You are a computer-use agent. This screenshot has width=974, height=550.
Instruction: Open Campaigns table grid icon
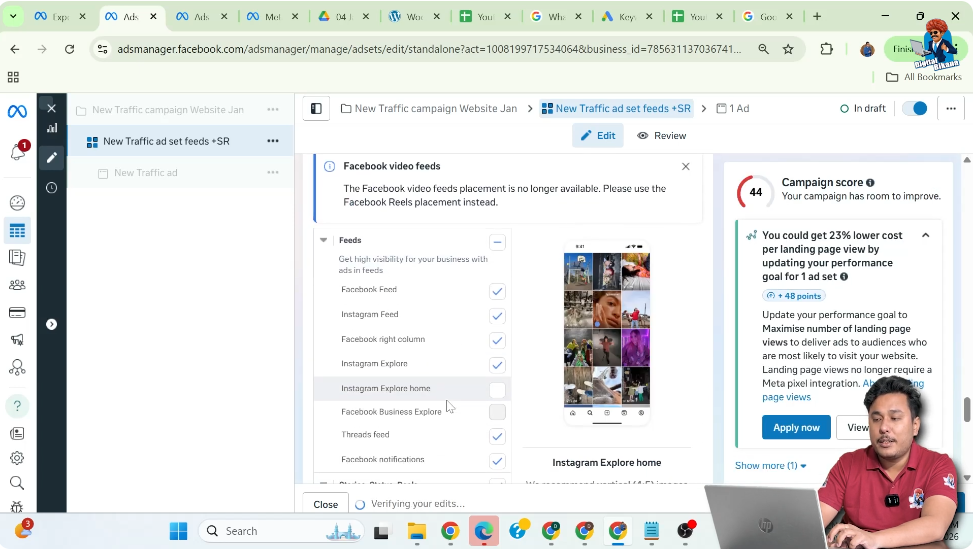pyautogui.click(x=17, y=231)
